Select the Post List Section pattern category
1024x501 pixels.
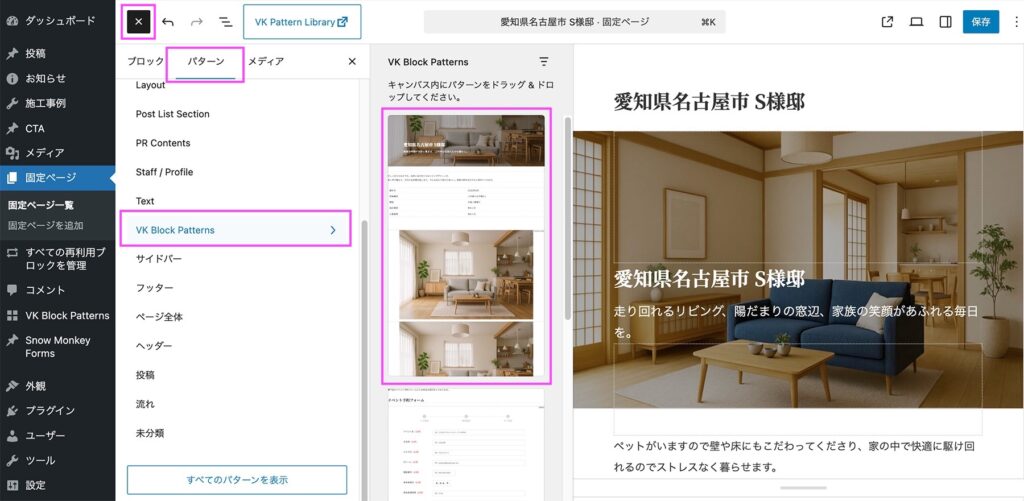(x=172, y=114)
